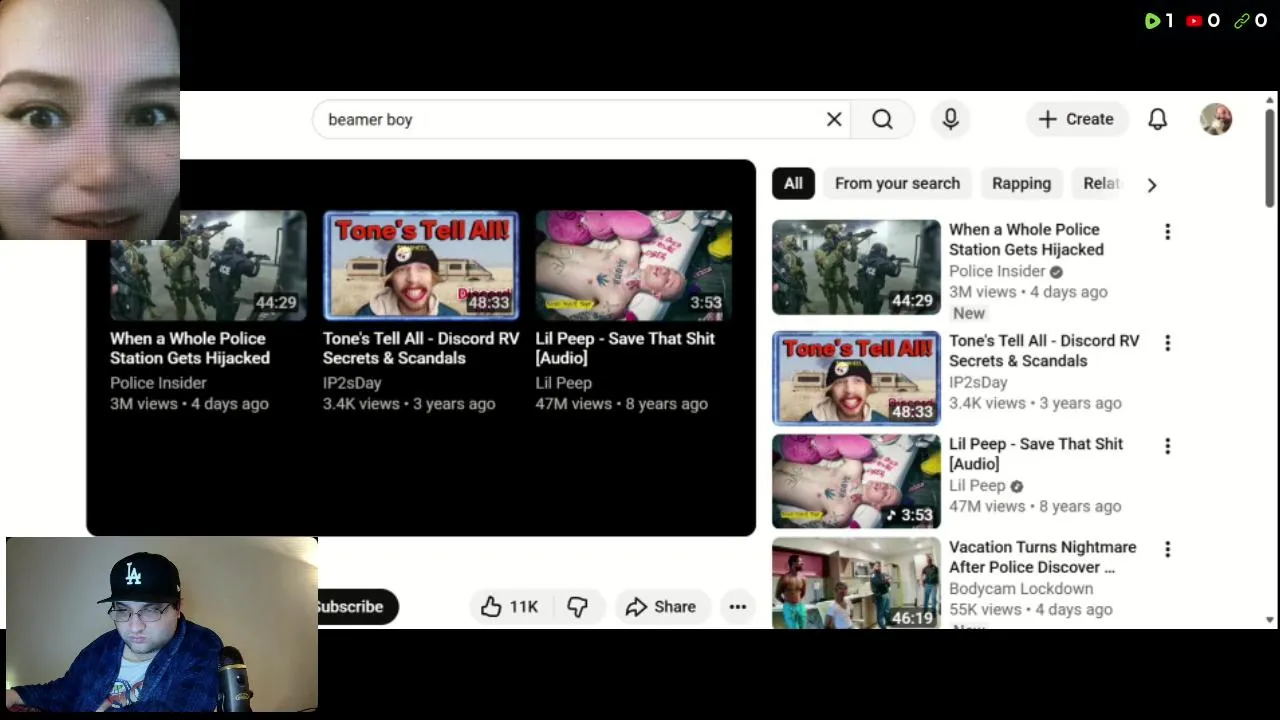Dislike the video with thumbs down

[577, 606]
